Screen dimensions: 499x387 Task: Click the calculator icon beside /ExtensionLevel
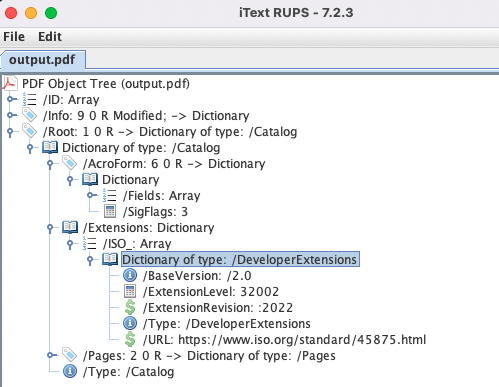[x=130, y=292]
